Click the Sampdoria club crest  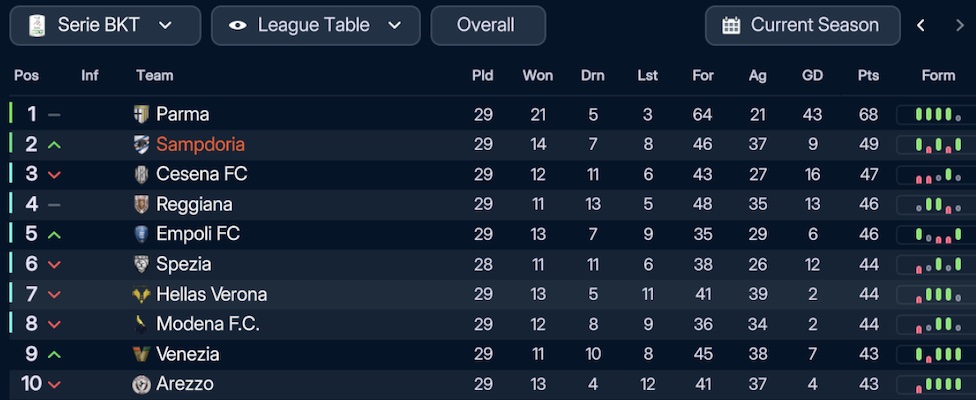point(141,145)
